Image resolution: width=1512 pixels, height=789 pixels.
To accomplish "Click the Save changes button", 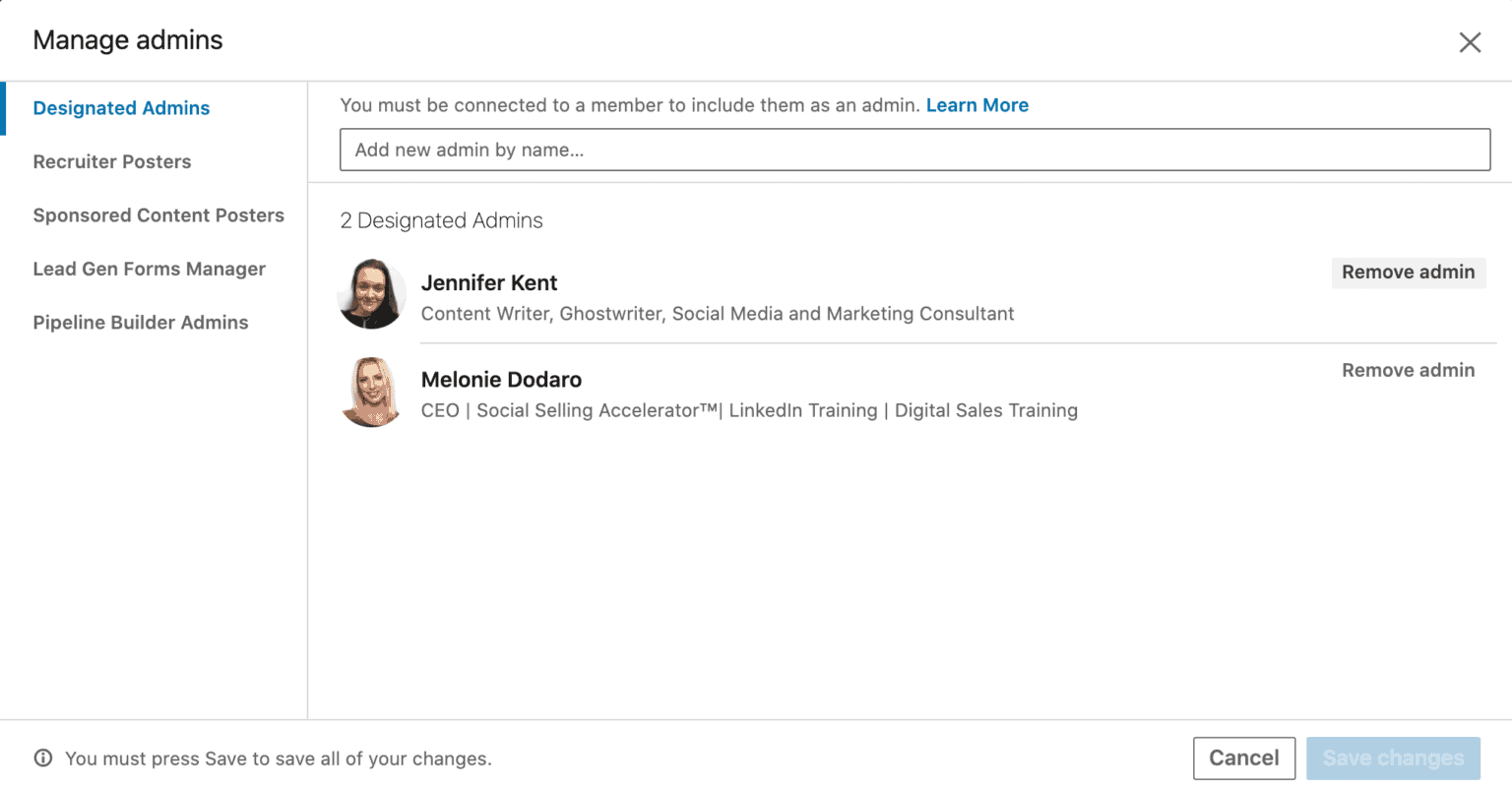I will (x=1393, y=758).
